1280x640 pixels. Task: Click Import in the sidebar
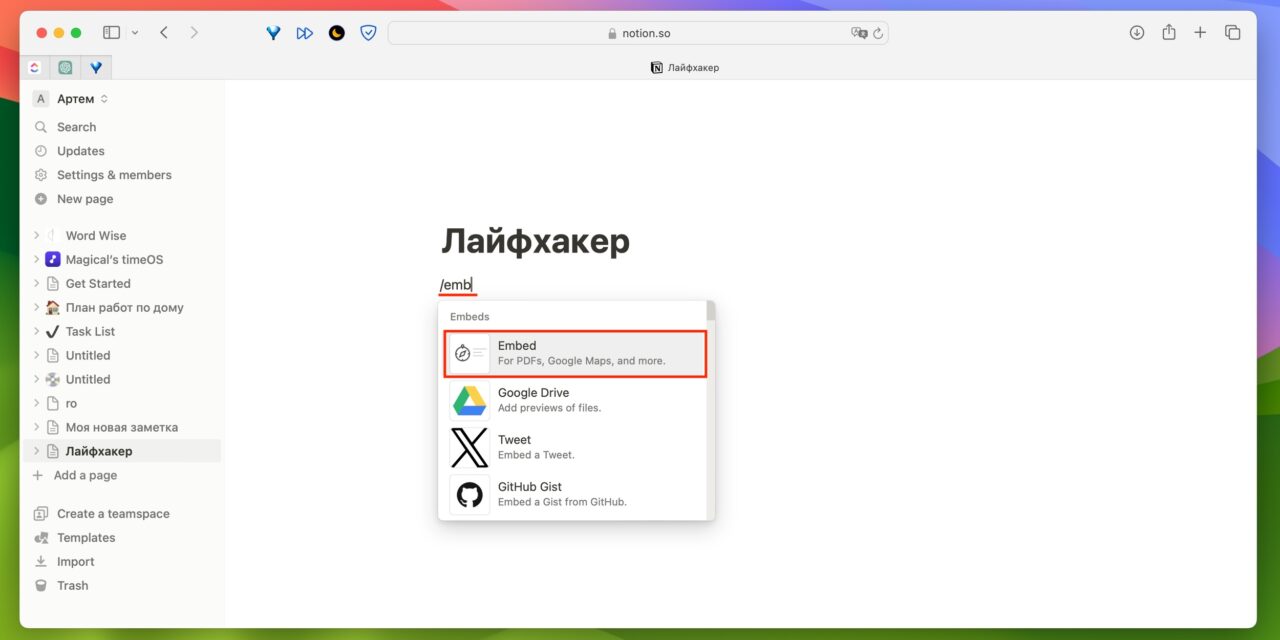coord(75,562)
